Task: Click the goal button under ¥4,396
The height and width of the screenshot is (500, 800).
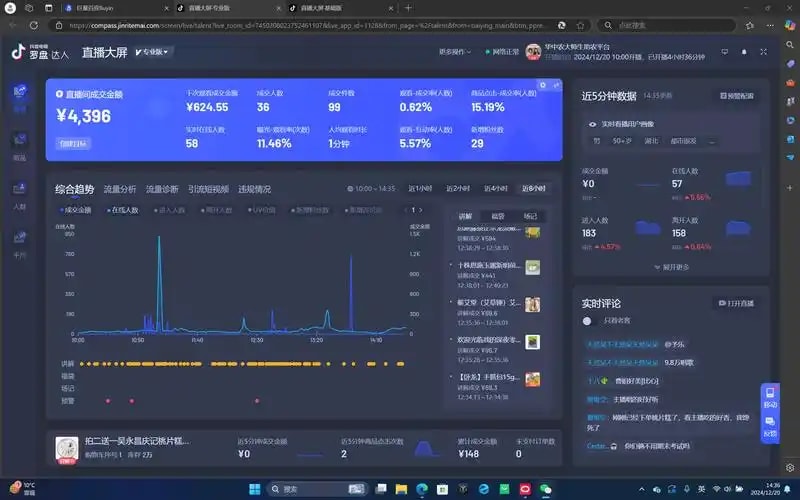Action: point(73,143)
